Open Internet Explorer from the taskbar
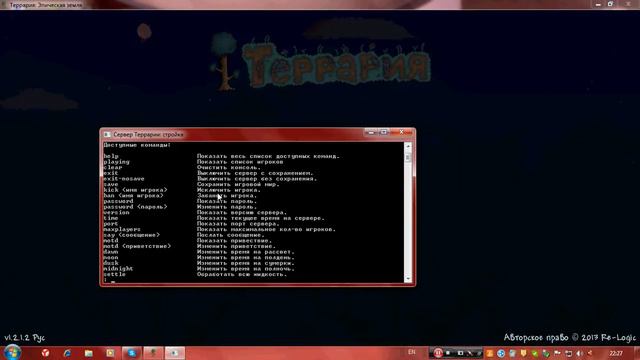This screenshot has height=360, width=640. 67,353
